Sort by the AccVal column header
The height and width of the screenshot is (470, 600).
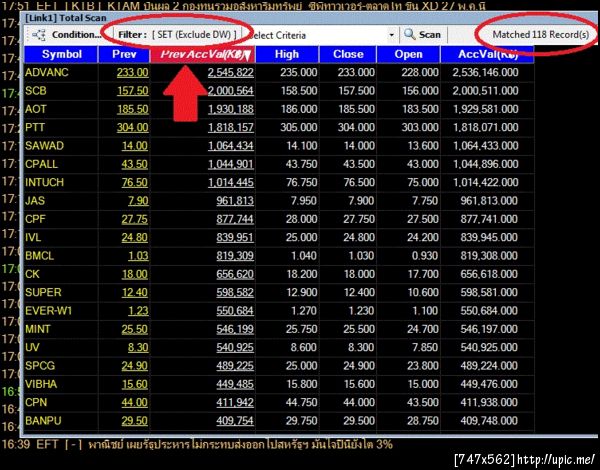coord(487,54)
